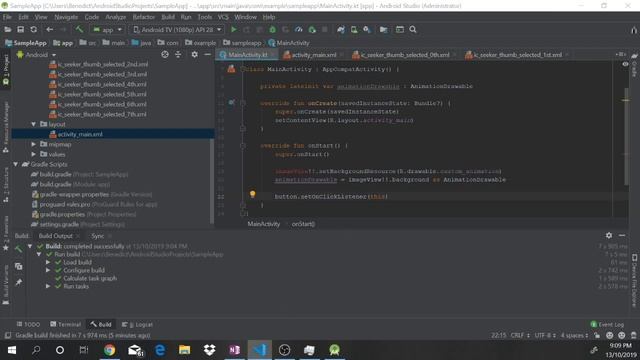Viewport: 640px width, 360px height.
Task: Open the SDK Manager icon
Action: coord(367,29)
